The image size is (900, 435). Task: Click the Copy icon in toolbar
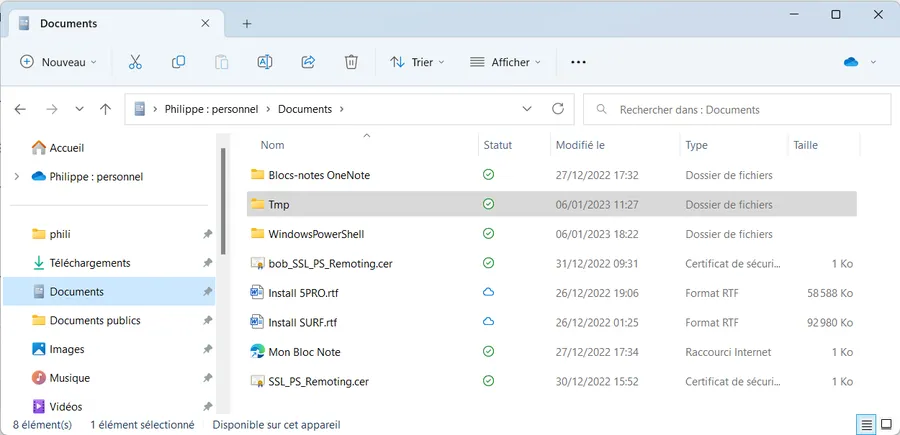pos(179,62)
